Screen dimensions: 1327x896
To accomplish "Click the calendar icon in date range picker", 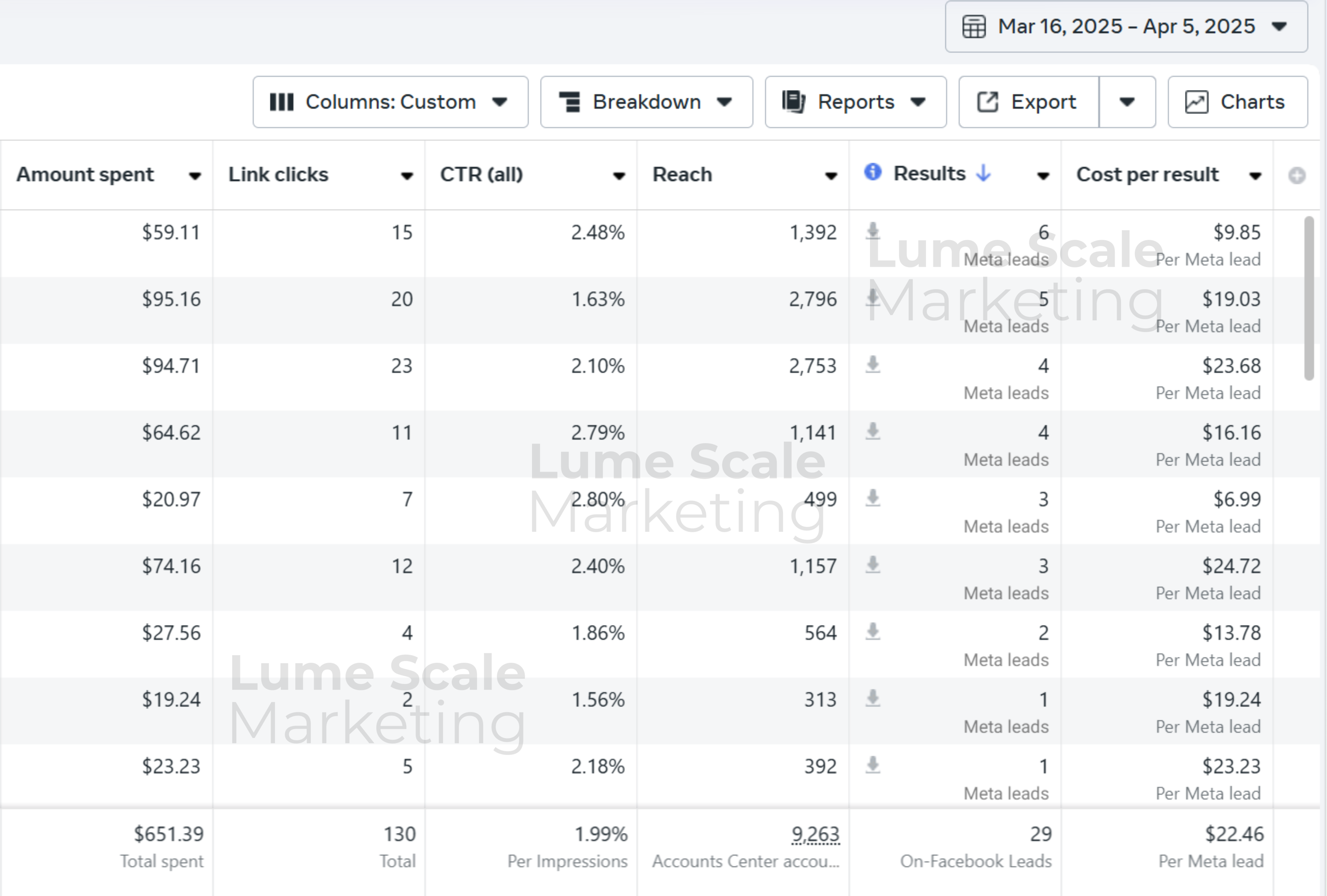I will click(x=974, y=27).
